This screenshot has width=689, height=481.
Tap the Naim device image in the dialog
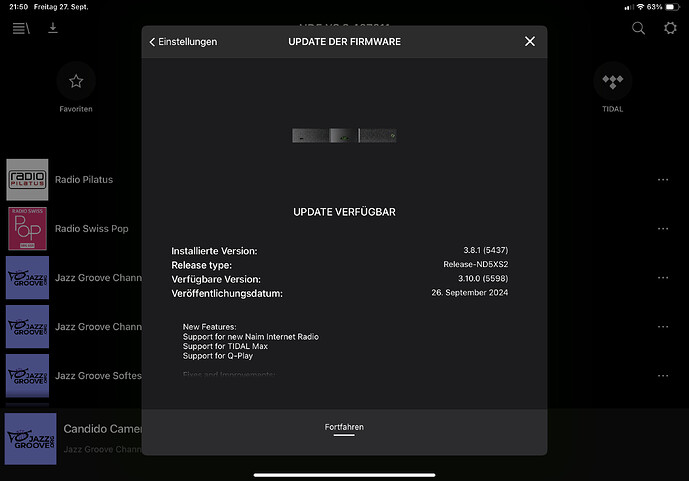click(344, 135)
